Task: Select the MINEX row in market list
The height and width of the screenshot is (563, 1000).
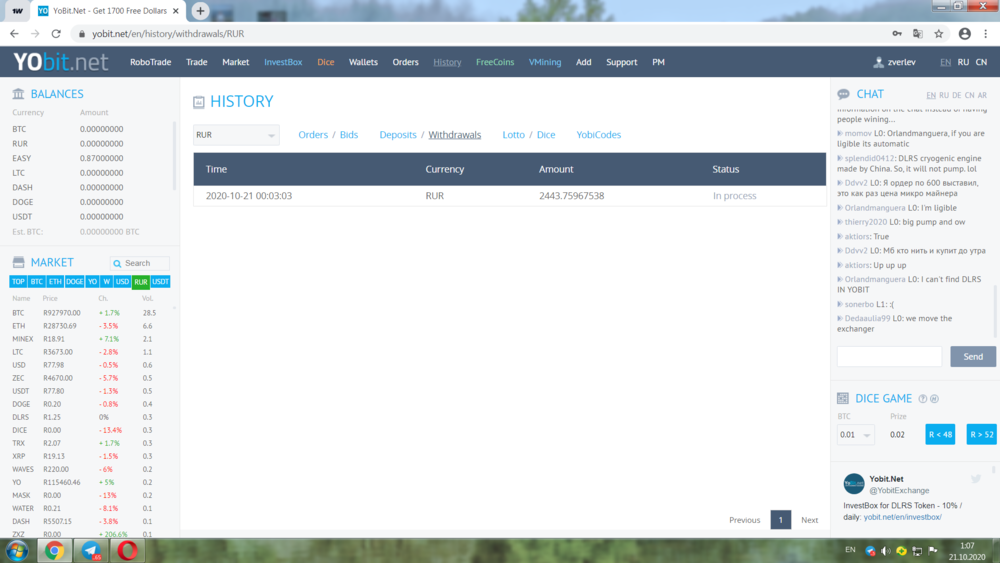Action: click(89, 339)
